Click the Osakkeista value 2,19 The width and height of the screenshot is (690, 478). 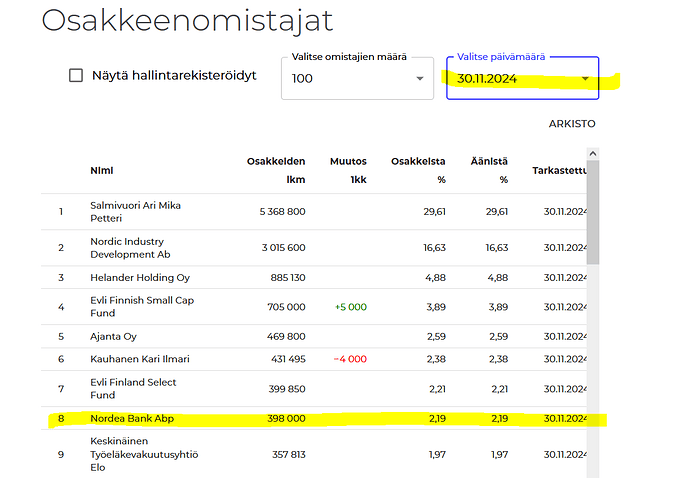click(x=437, y=419)
